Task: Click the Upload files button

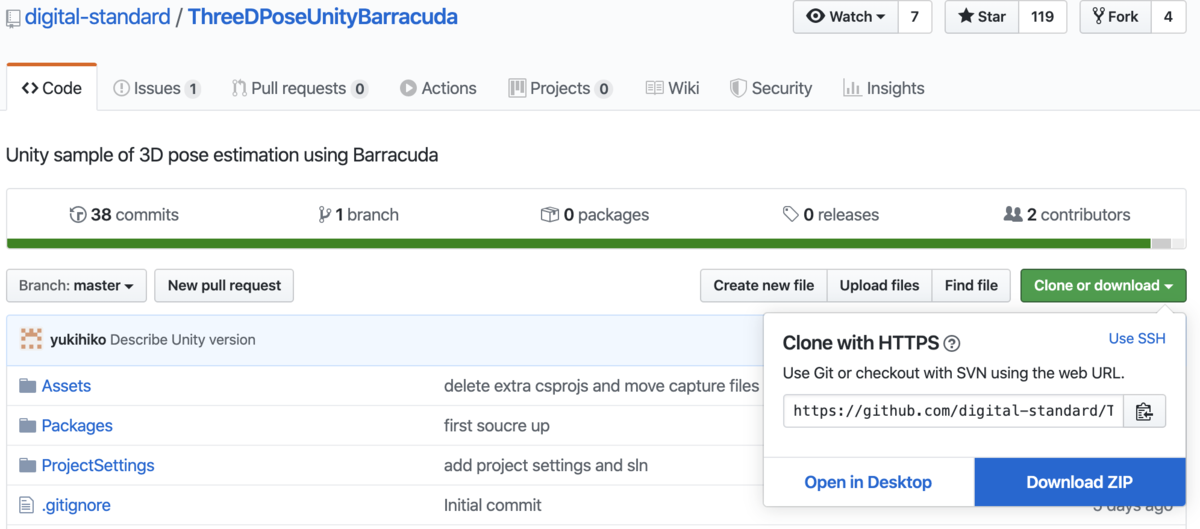Action: tap(879, 285)
